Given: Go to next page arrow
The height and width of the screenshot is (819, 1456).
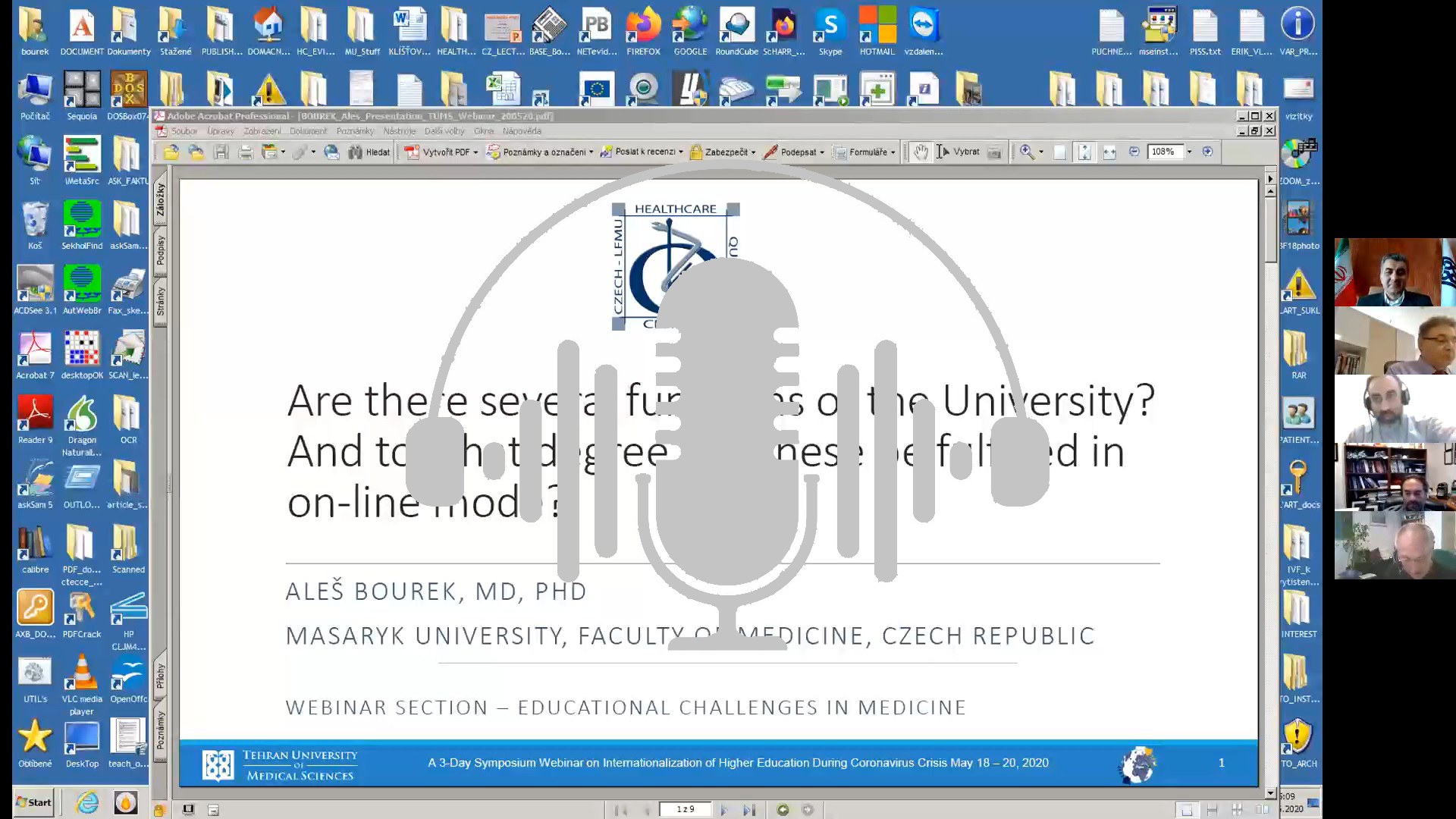Looking at the screenshot, I should point(724,810).
